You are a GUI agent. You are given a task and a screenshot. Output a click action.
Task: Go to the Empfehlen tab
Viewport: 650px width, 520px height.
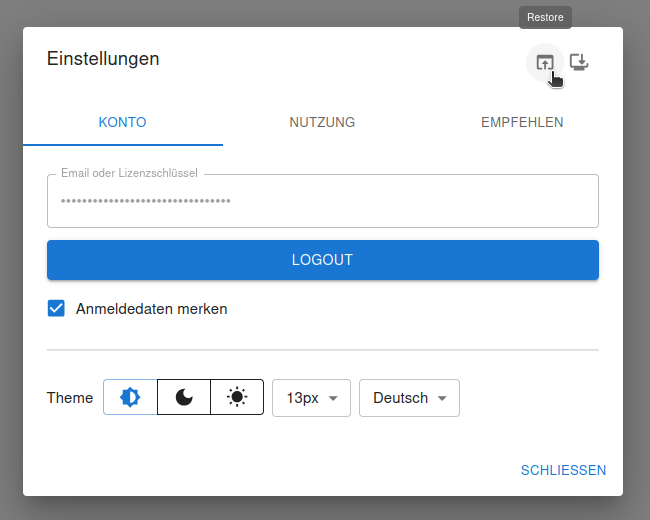(522, 123)
